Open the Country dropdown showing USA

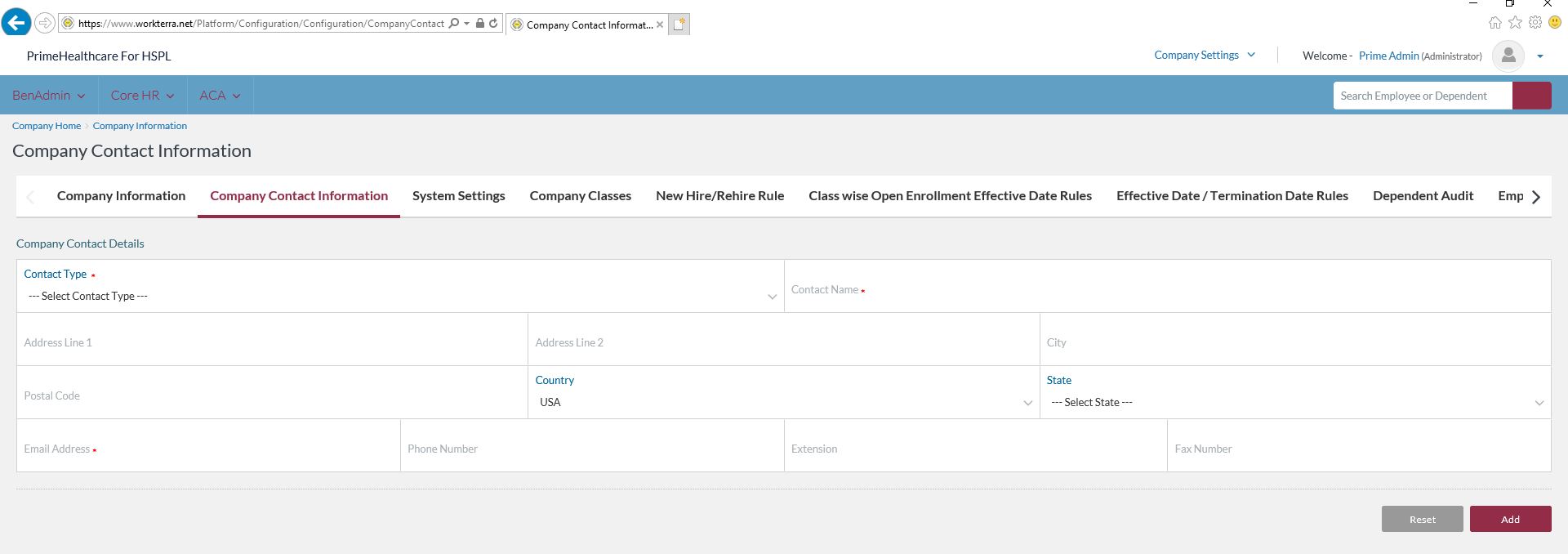pyautogui.click(x=783, y=402)
